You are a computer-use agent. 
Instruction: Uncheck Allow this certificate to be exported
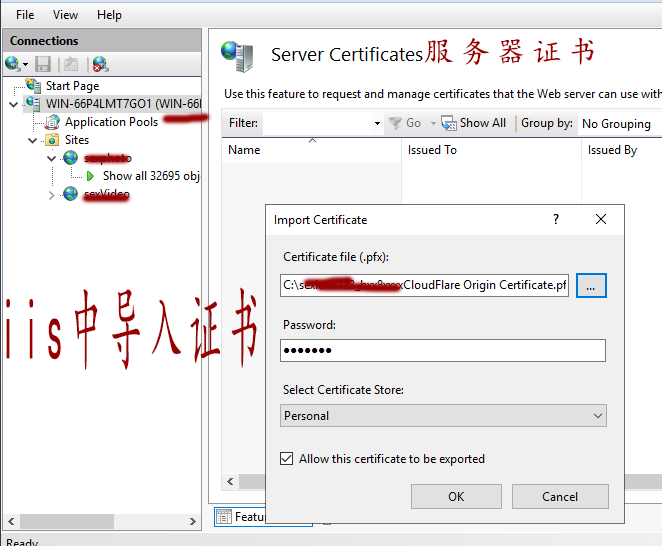pyautogui.click(x=288, y=459)
